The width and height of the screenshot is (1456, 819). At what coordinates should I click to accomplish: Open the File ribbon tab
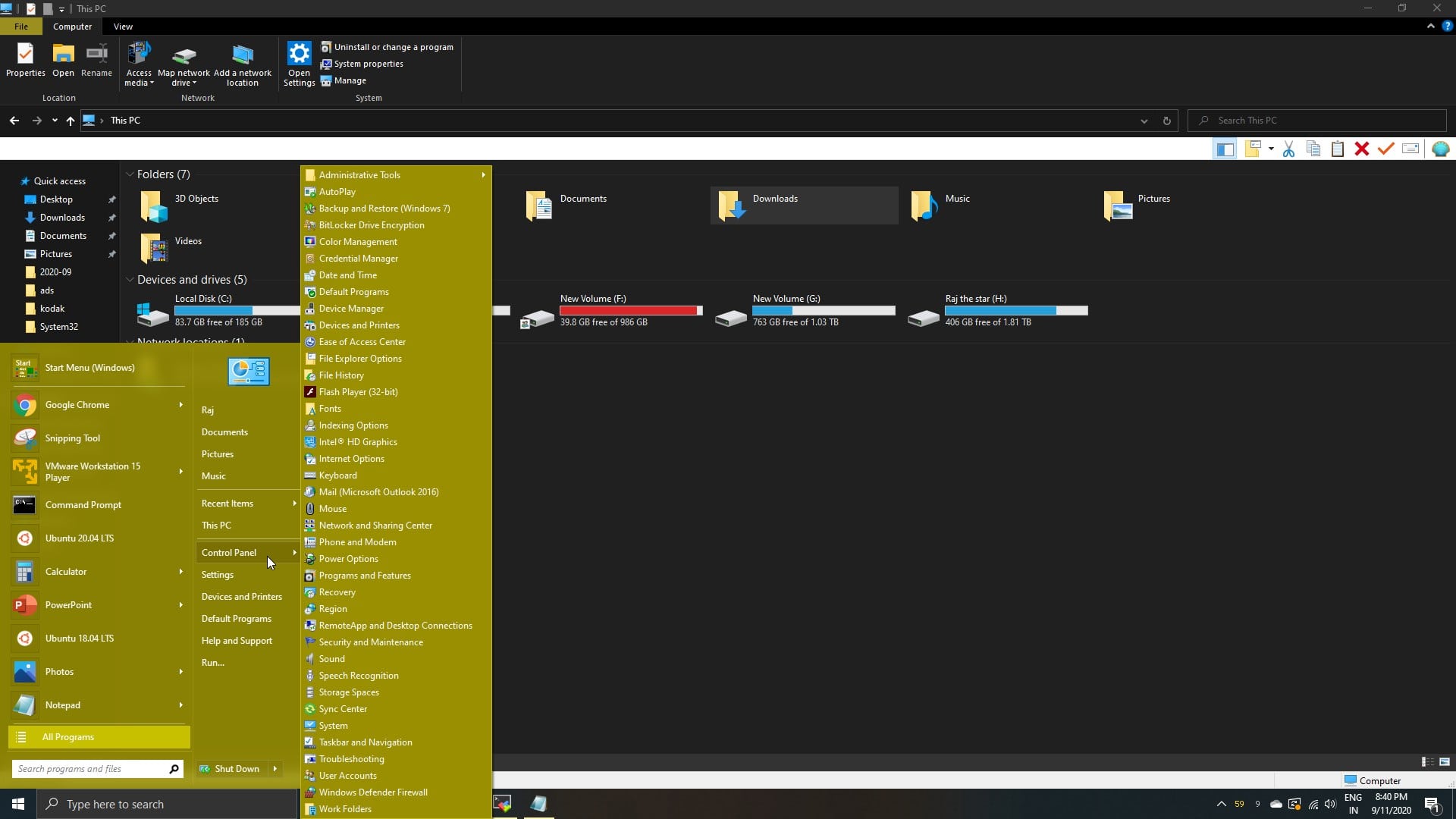[21, 27]
